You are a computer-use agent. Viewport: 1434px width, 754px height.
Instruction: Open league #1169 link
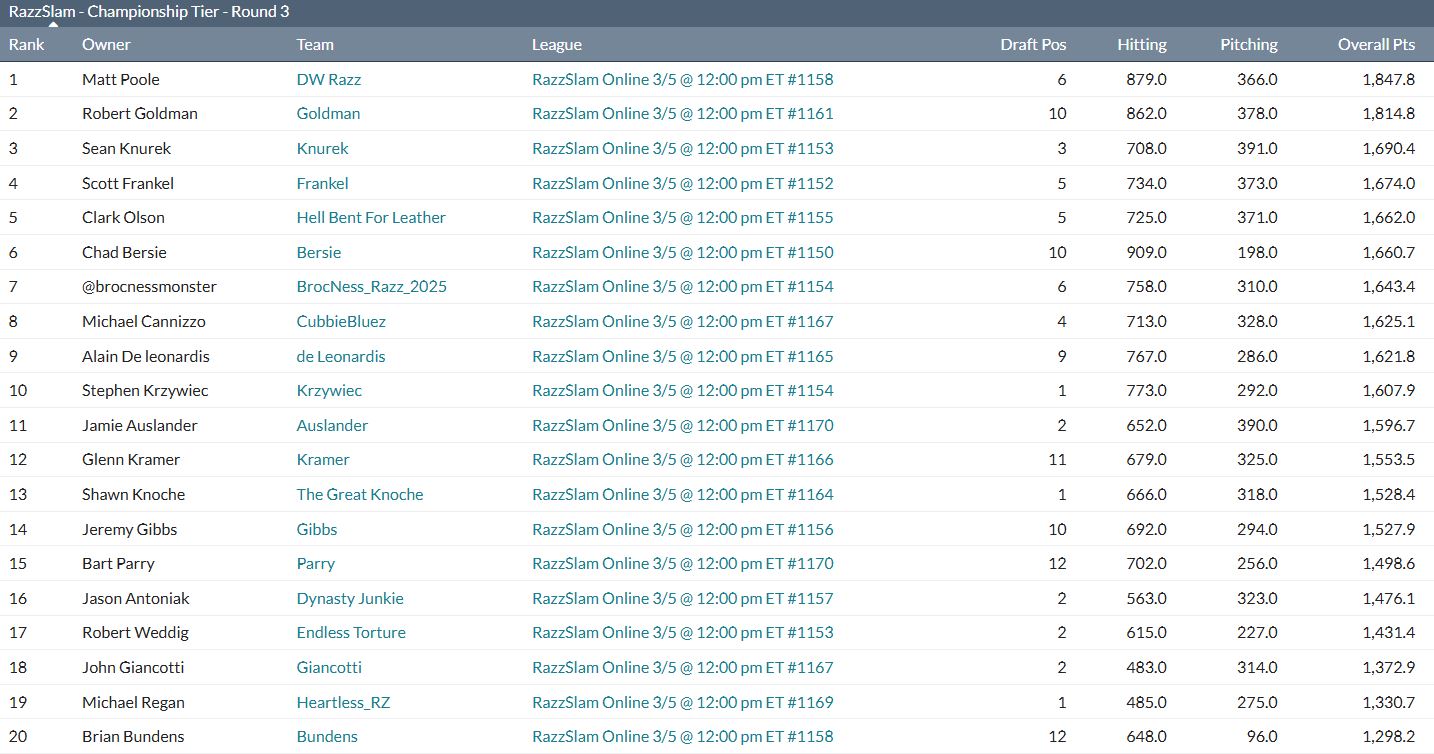click(x=683, y=702)
